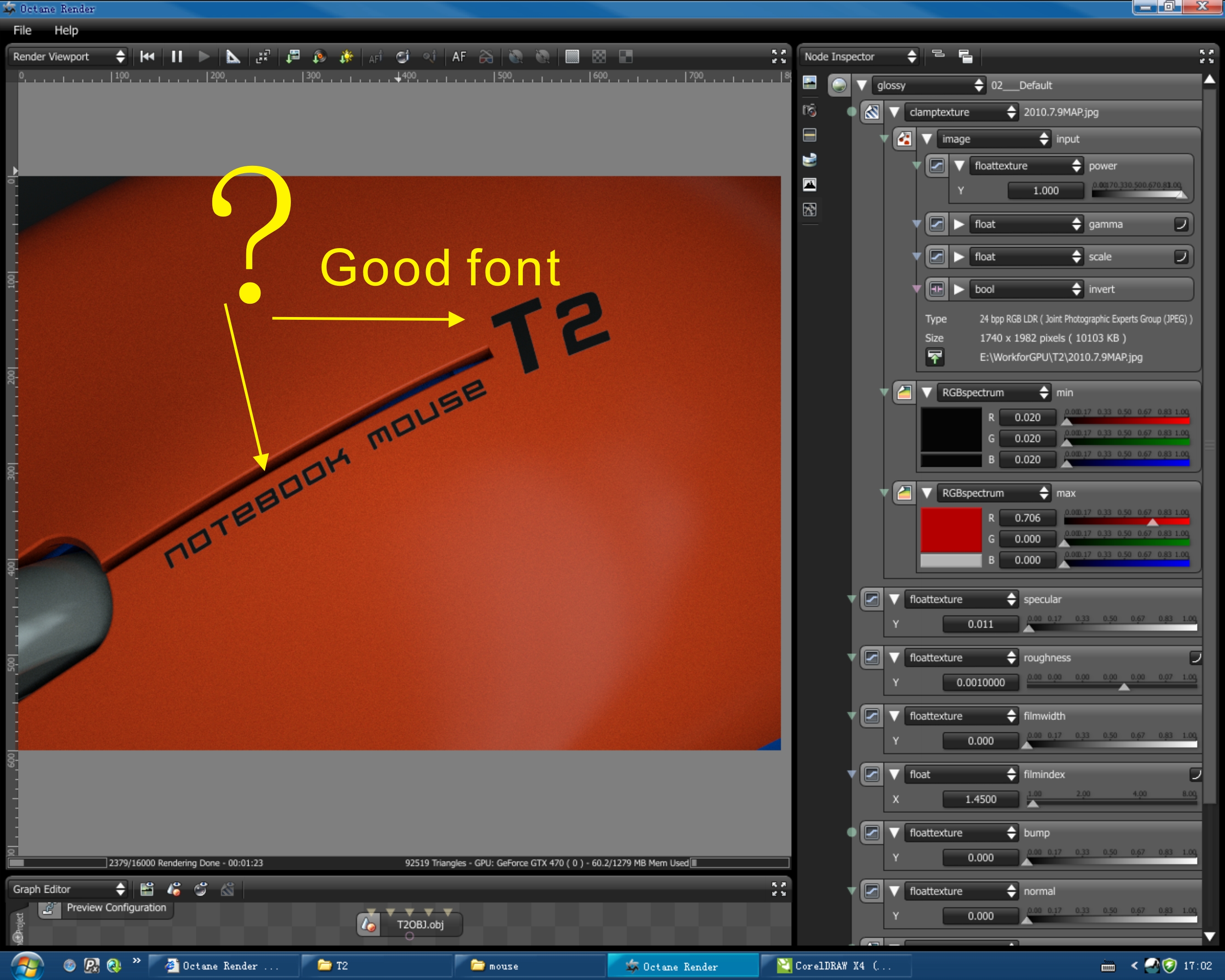Toggle the gamma row option checkbox

[1181, 224]
